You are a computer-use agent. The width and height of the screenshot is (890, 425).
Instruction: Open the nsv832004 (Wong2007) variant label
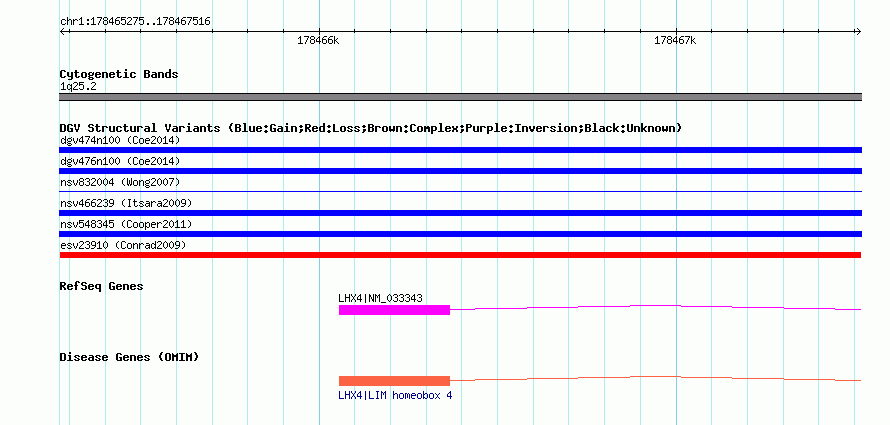coord(120,182)
